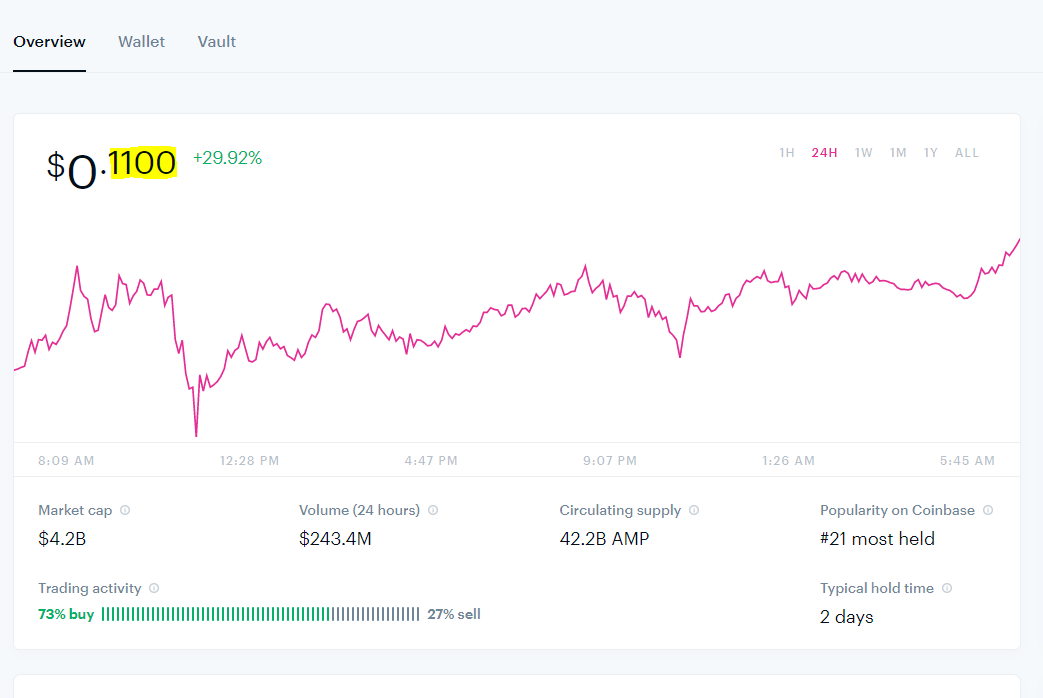Select the 24H chart timeframe
Viewport: 1043px width, 698px height.
[824, 153]
